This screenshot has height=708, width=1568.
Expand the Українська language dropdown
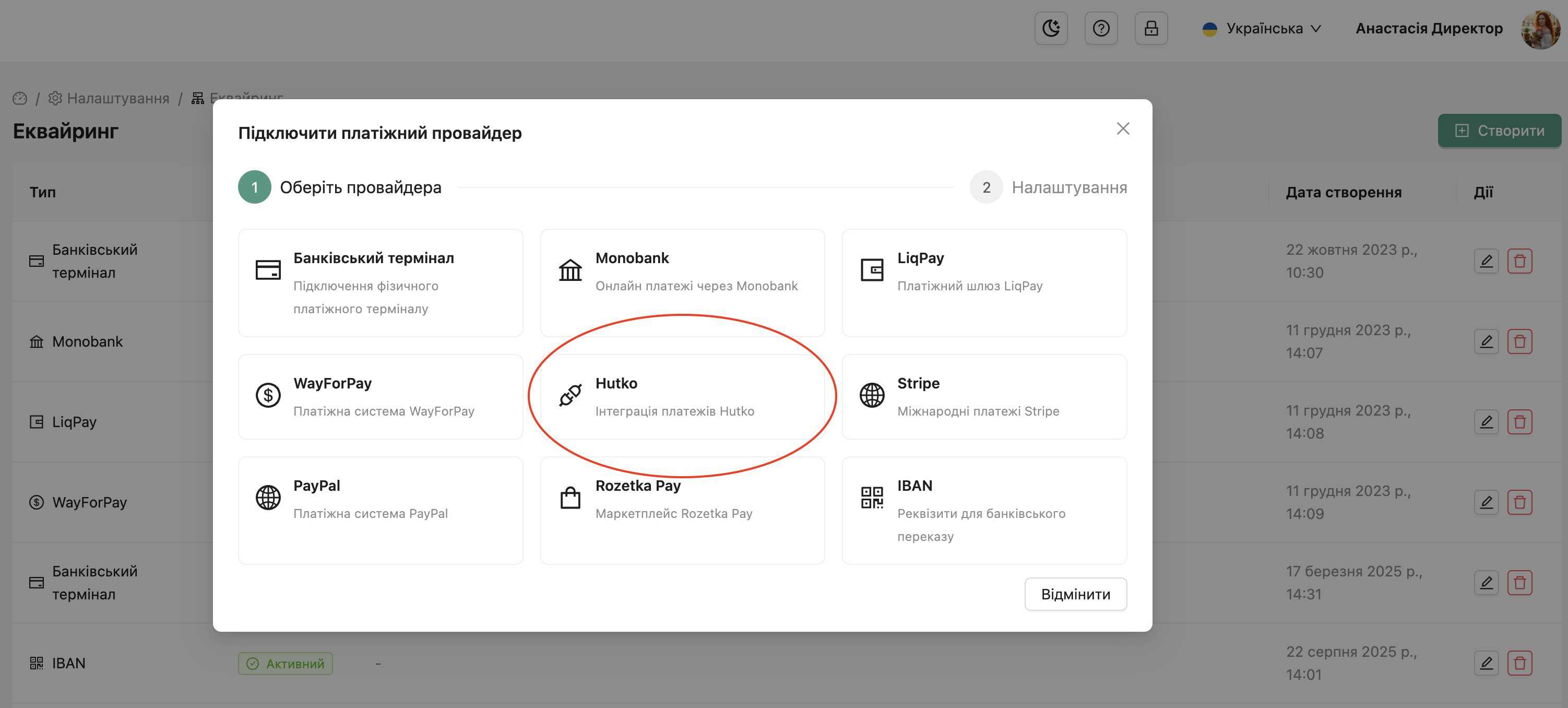(x=1263, y=29)
